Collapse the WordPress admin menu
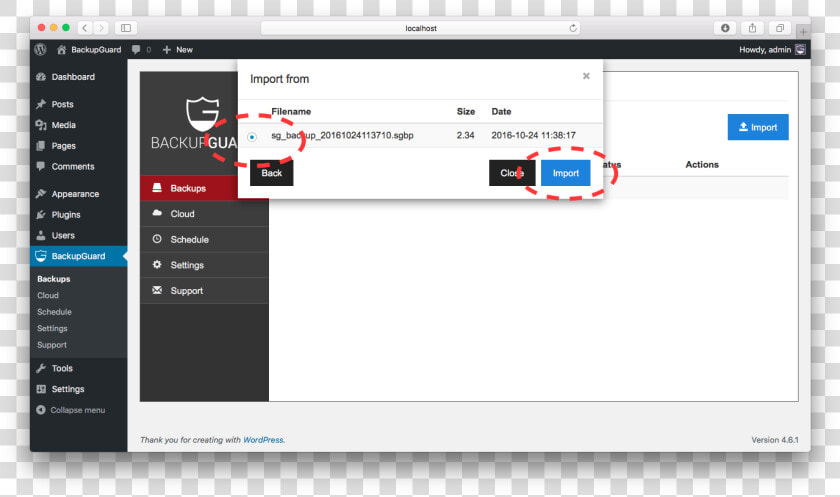840x497 pixels. click(71, 410)
